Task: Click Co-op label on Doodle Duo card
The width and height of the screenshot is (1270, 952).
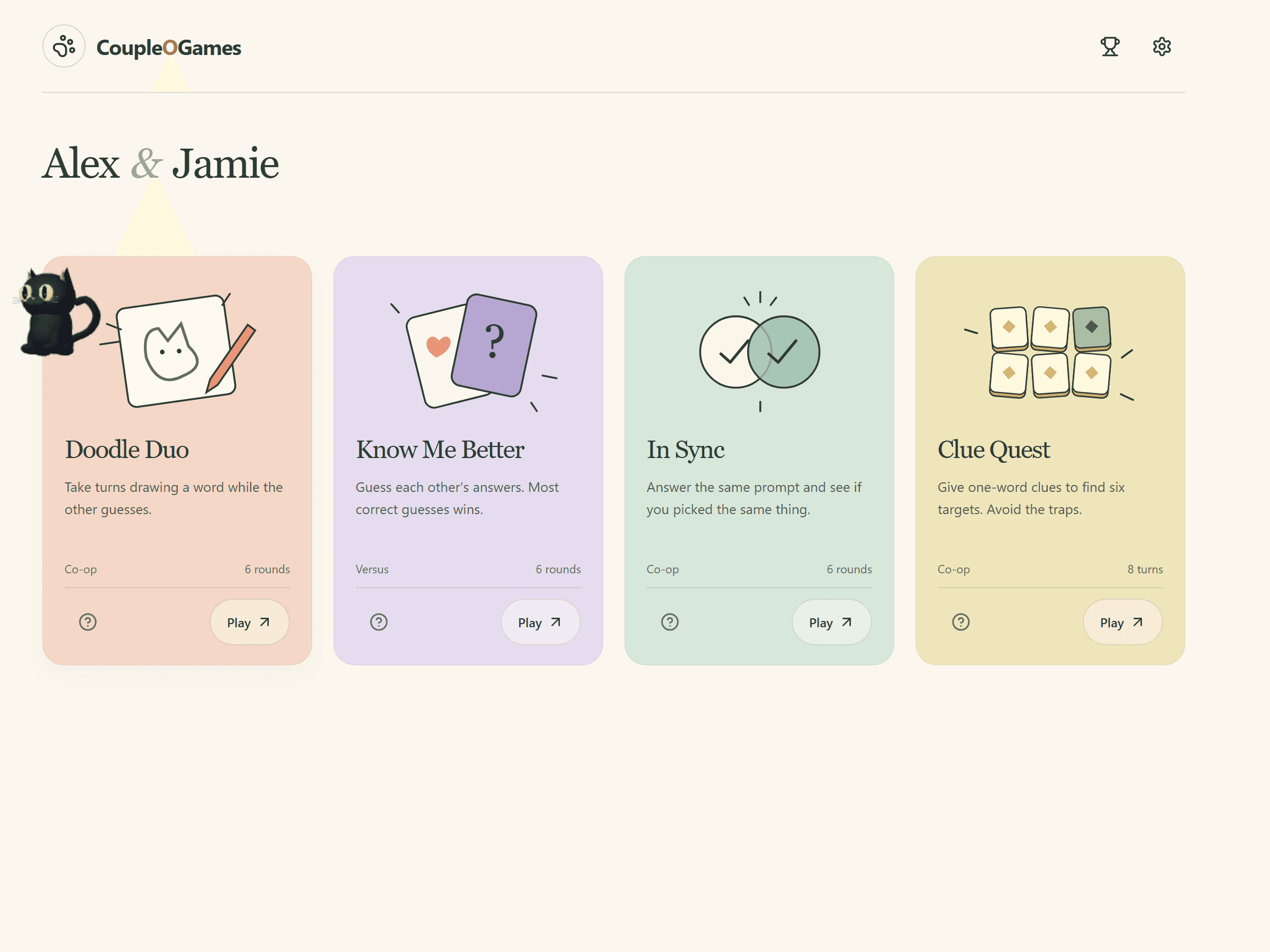Action: click(x=80, y=569)
